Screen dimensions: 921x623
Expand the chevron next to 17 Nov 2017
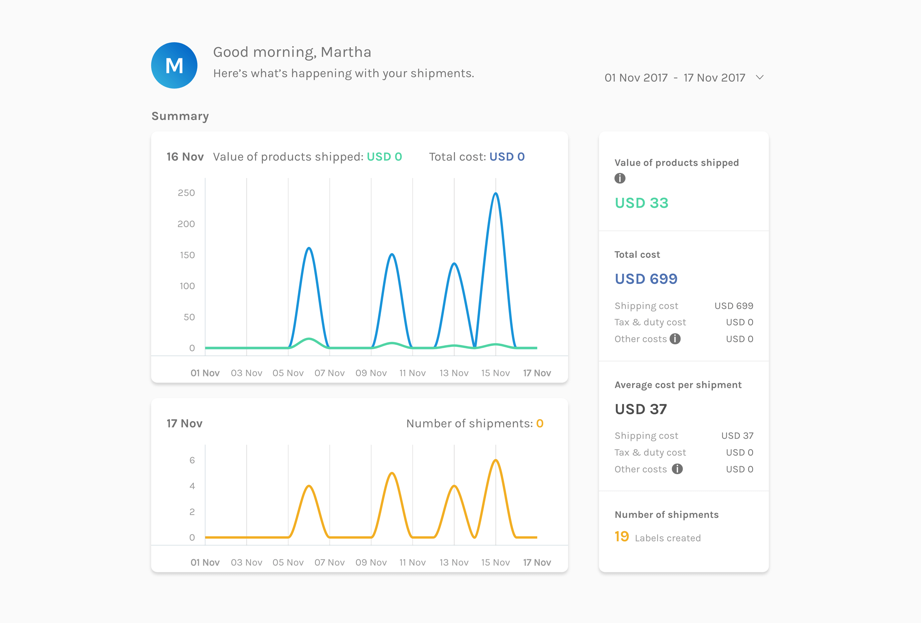pyautogui.click(x=760, y=77)
